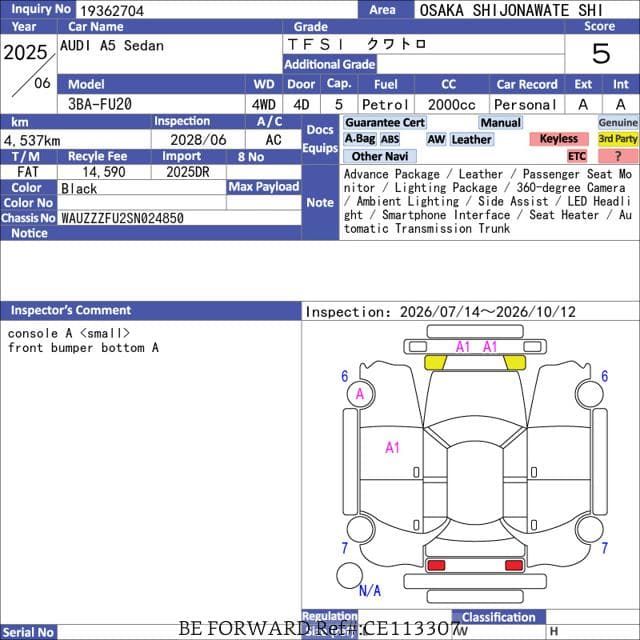Select the Notice label
Screen dimensions: 640x640
[x=29, y=233]
